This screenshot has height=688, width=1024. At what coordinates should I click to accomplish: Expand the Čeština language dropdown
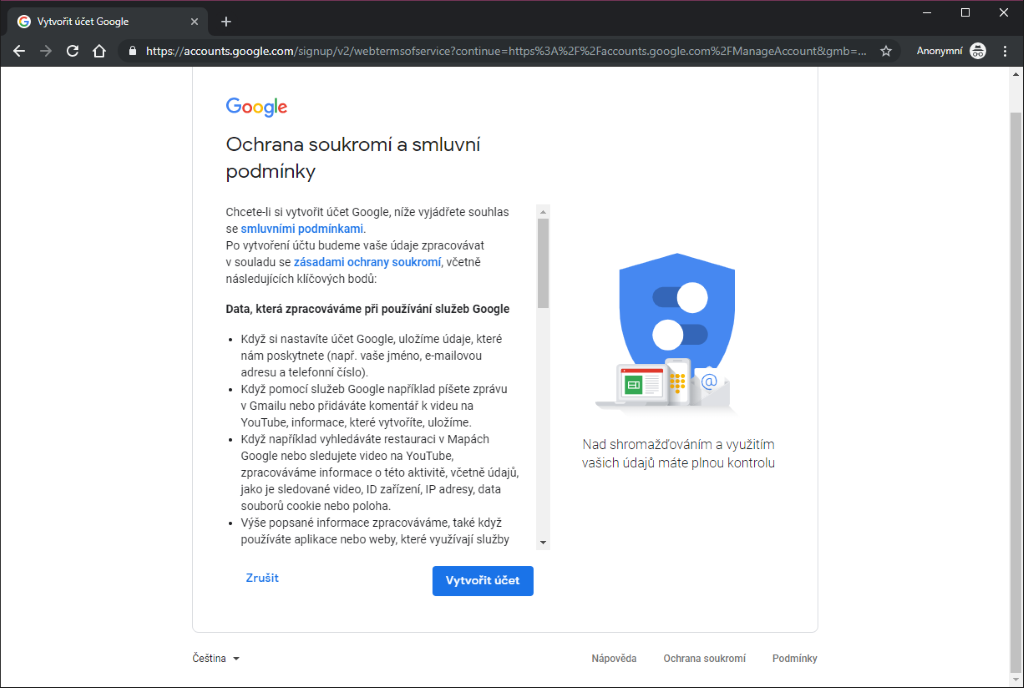point(216,658)
